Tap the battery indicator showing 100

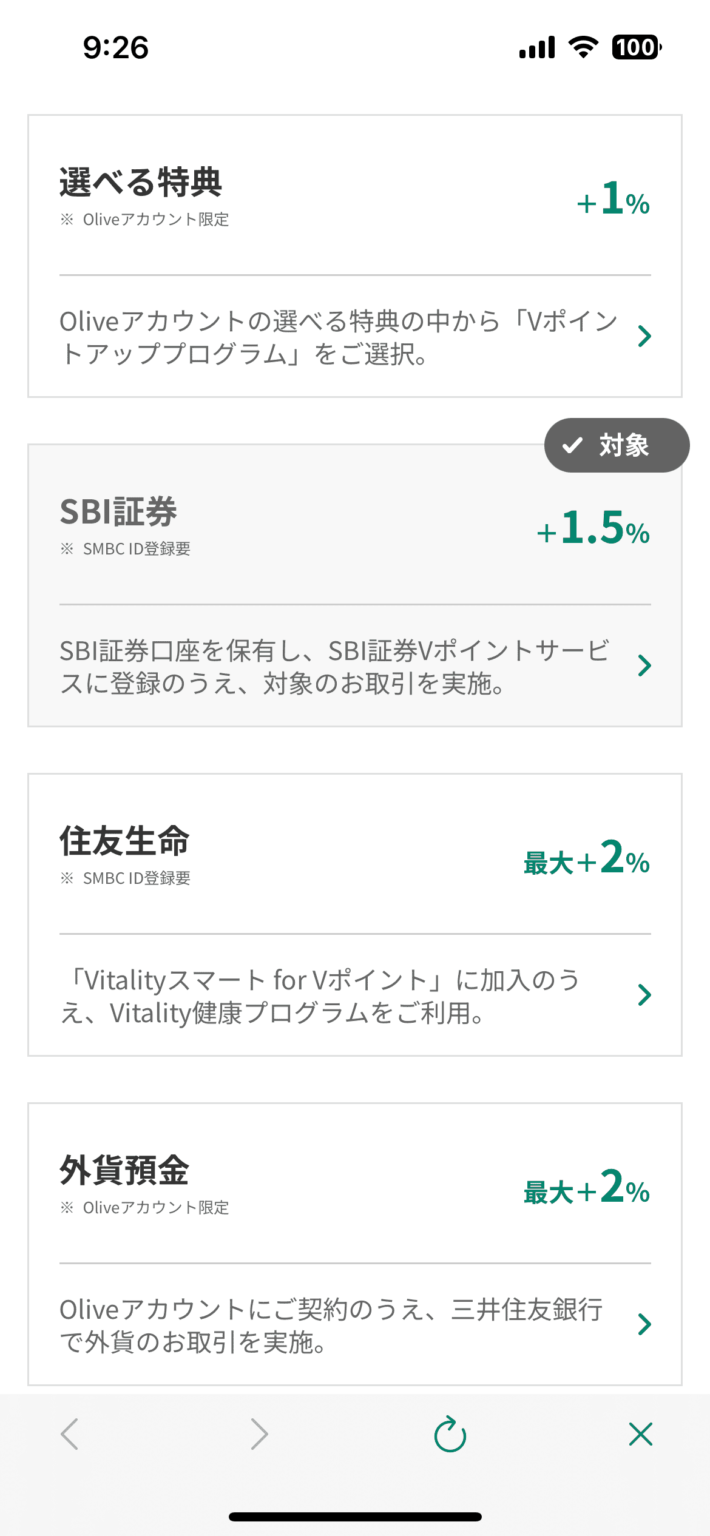click(x=634, y=46)
